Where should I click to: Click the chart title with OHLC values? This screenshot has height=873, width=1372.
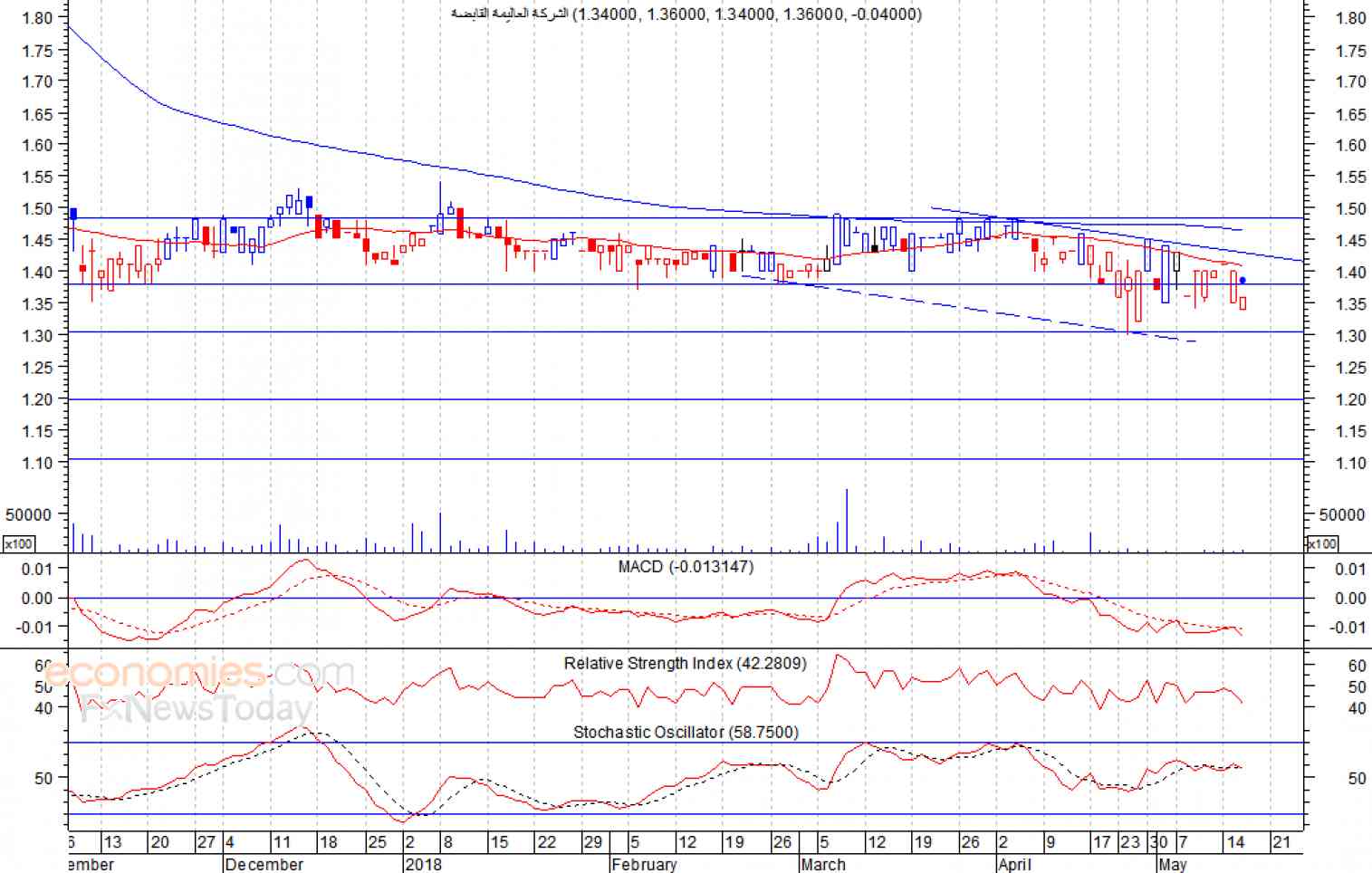[x=686, y=14]
